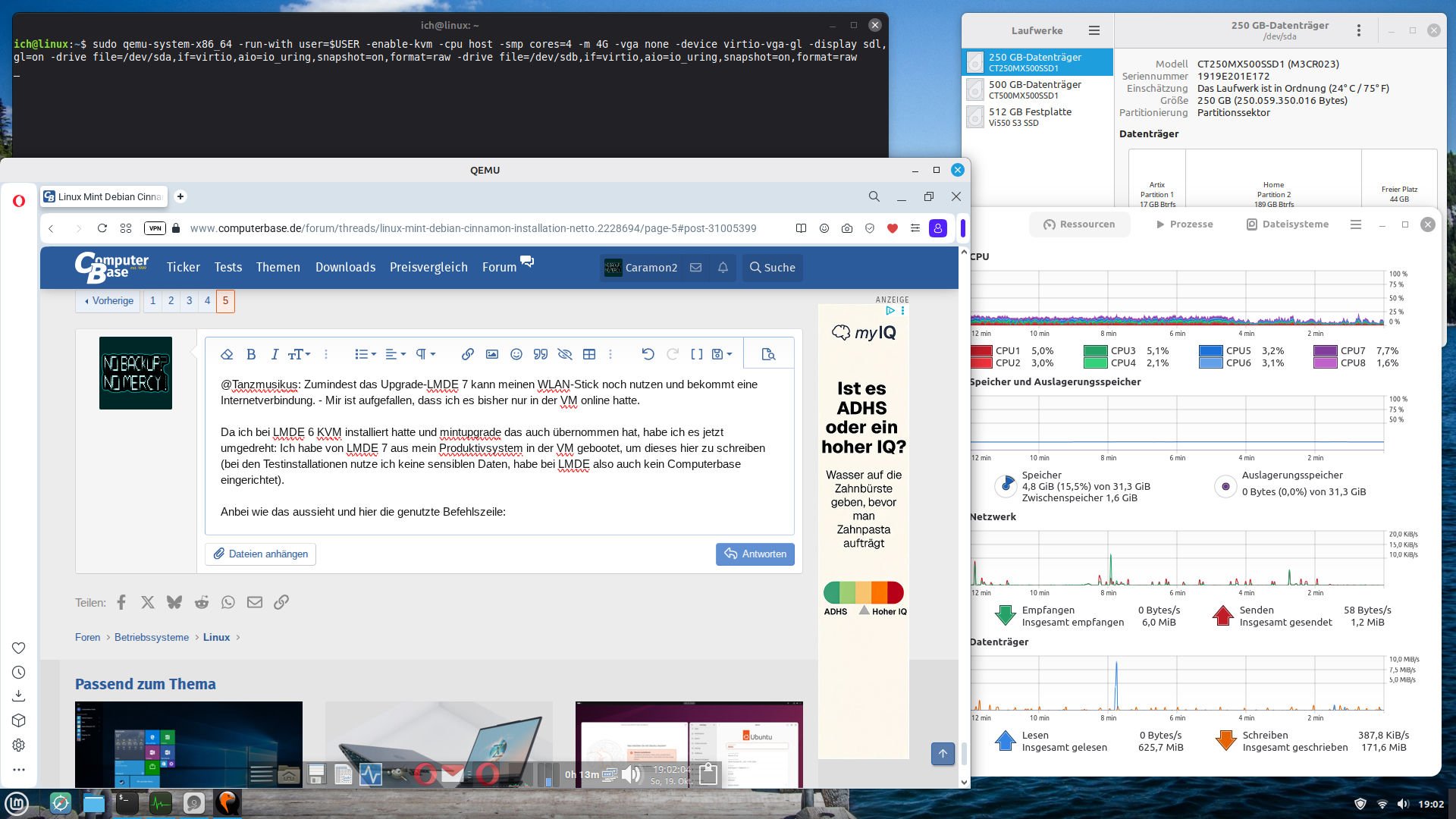The width and height of the screenshot is (1456, 819).
Task: Open the smiley emoji picker
Action: [x=516, y=354]
